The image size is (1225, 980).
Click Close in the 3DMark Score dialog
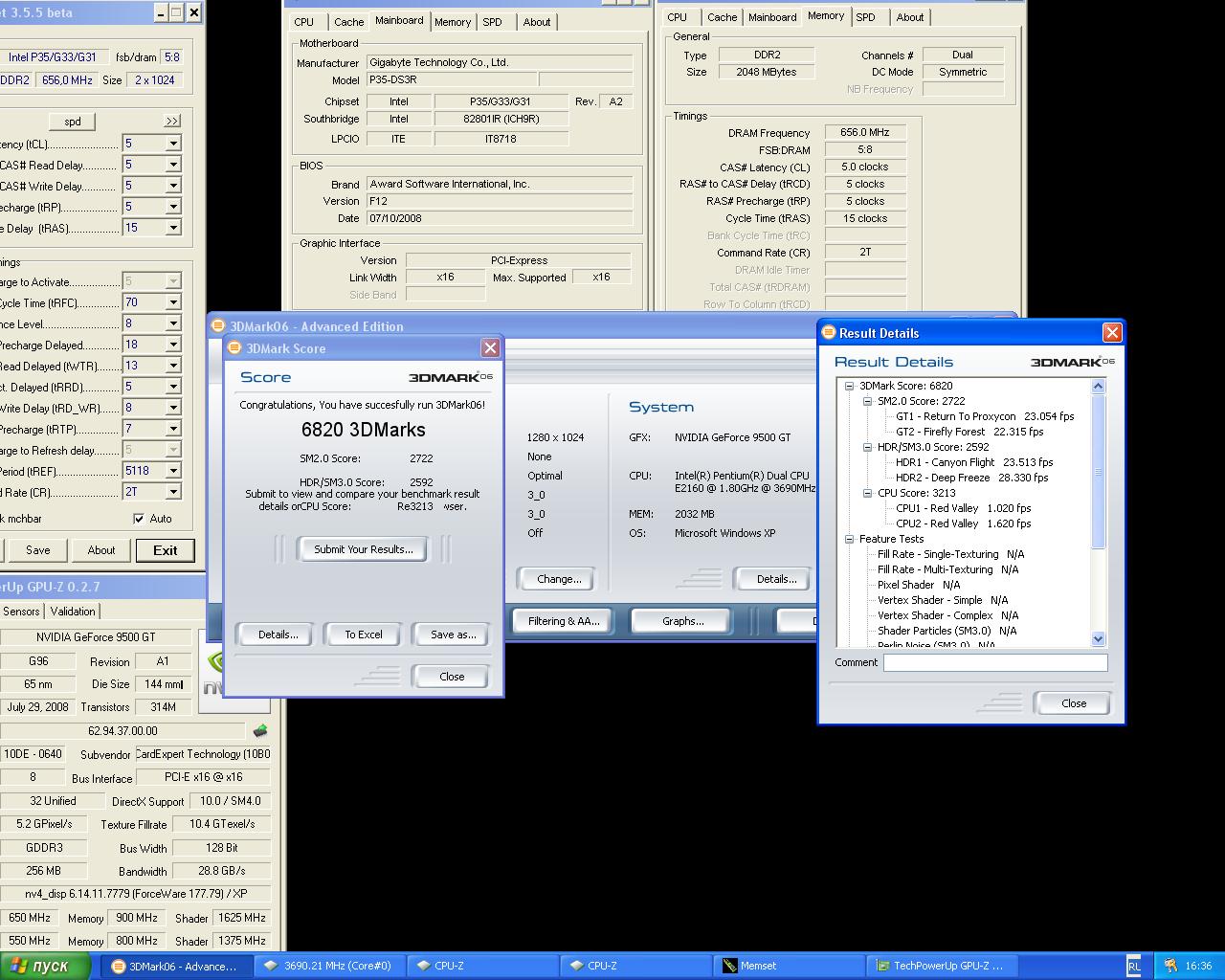(x=452, y=677)
